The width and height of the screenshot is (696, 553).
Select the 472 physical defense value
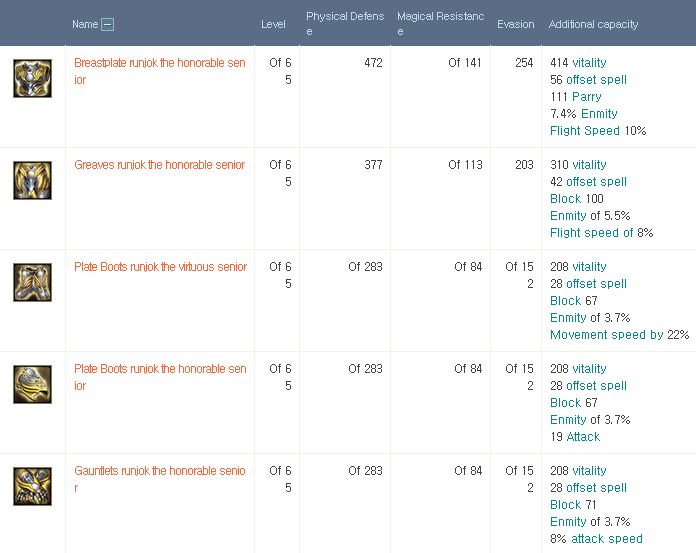[x=373, y=63]
